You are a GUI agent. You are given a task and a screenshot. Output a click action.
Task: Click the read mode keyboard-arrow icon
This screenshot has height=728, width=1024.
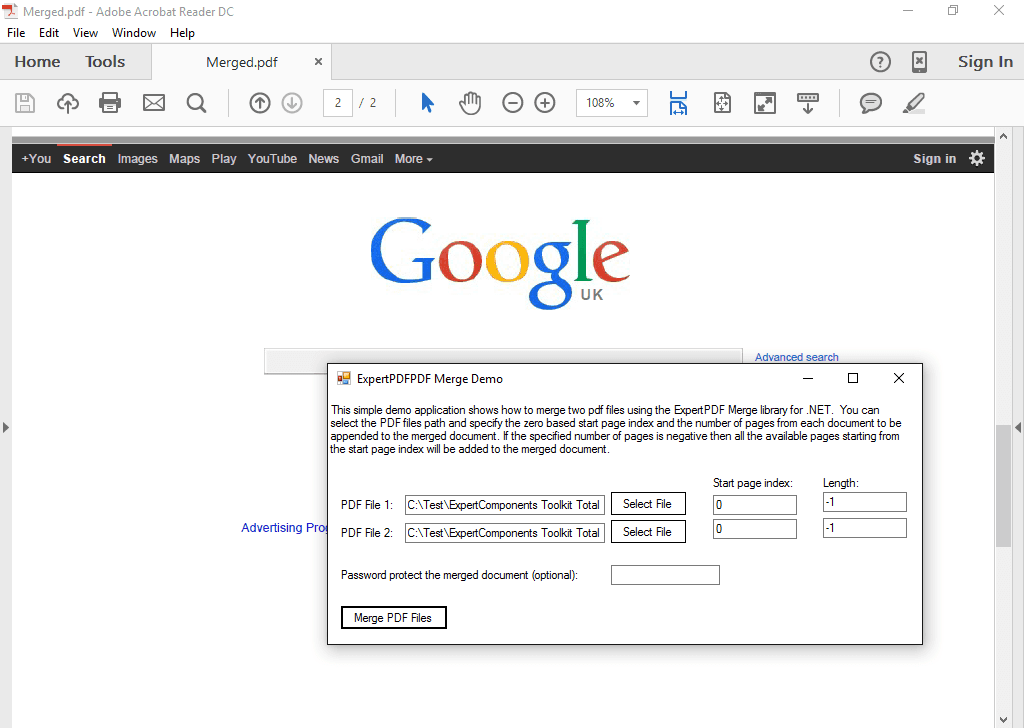[808, 103]
